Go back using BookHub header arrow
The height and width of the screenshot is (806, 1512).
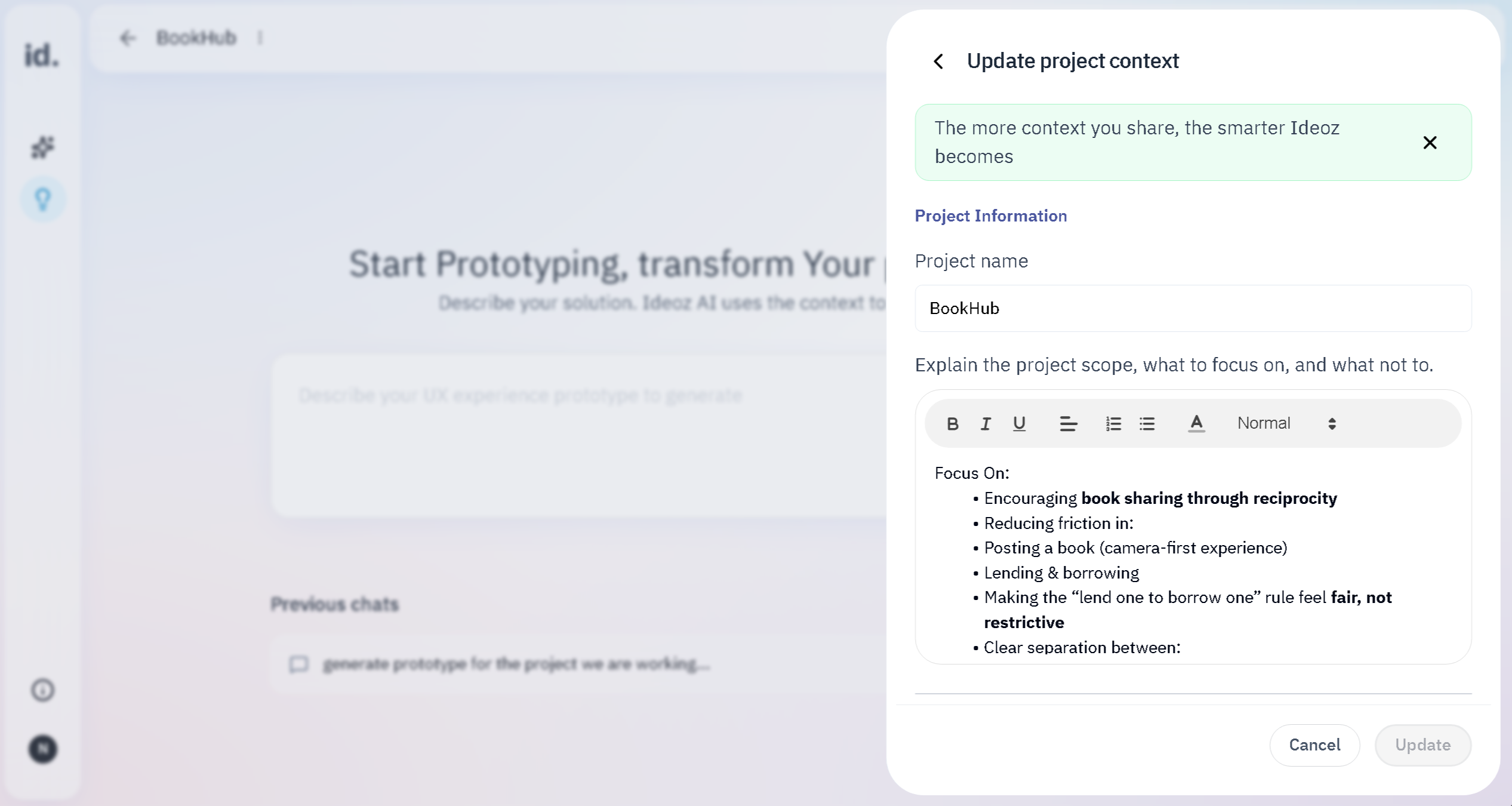[127, 38]
